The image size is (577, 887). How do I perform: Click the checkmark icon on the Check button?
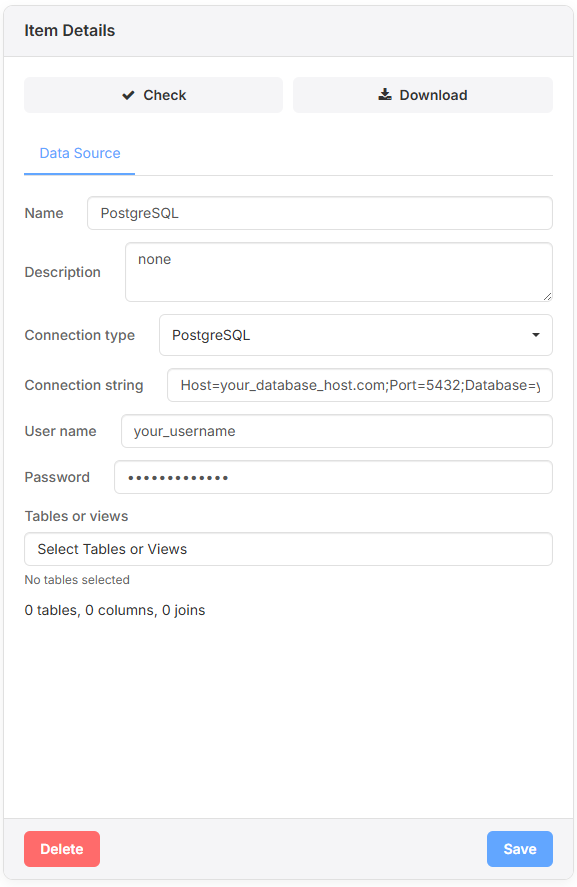click(x=128, y=94)
